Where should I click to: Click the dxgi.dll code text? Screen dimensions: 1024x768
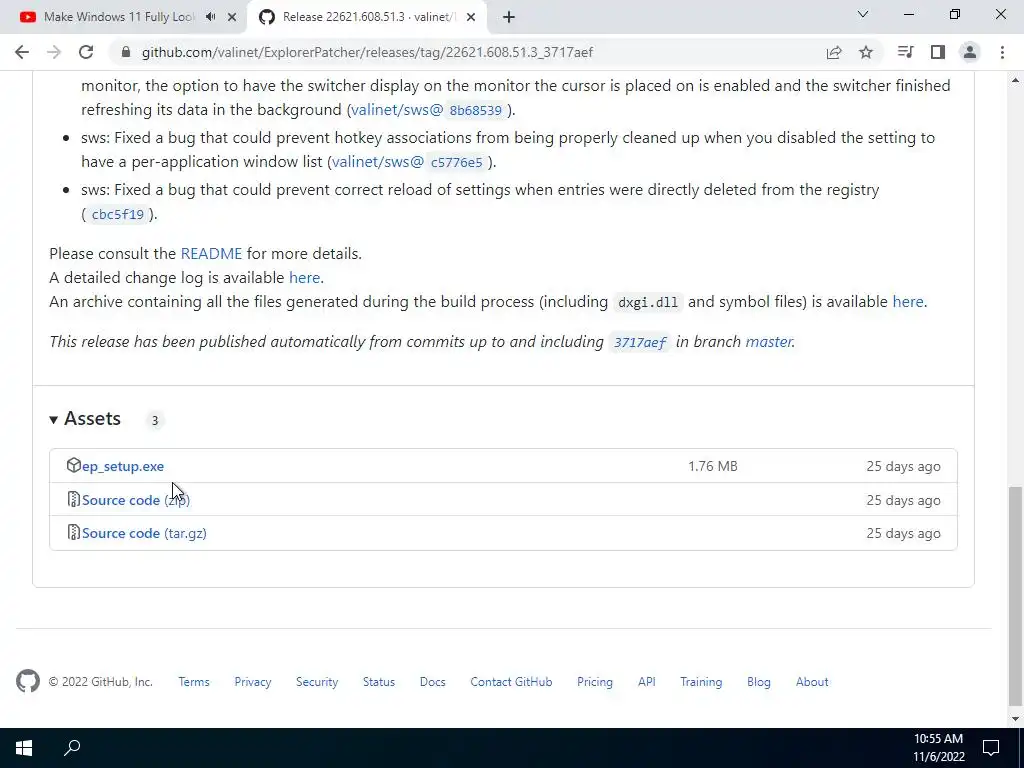coord(648,302)
